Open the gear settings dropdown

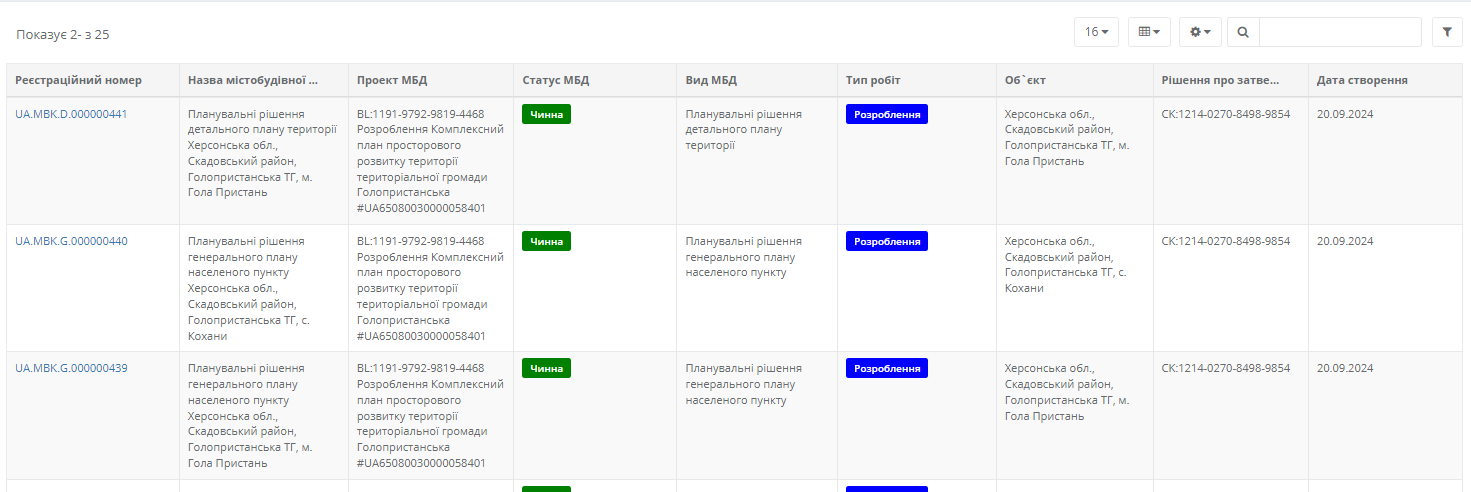pyautogui.click(x=1200, y=32)
